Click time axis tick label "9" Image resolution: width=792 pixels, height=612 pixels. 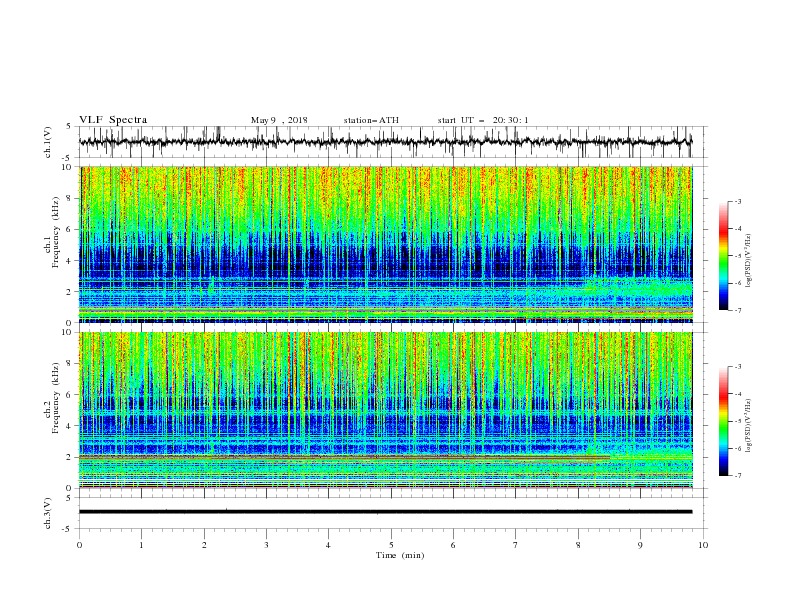(640, 545)
